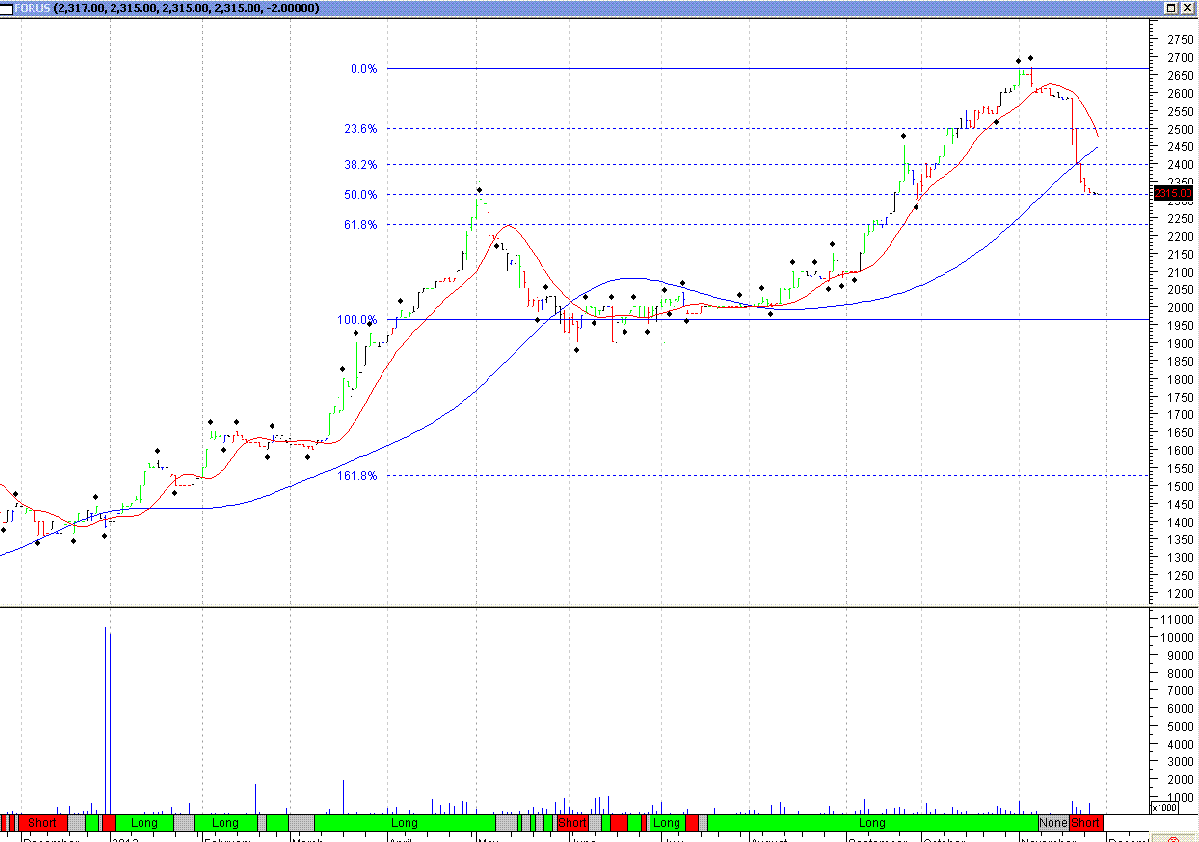The height and width of the screenshot is (842, 1199).
Task: Select the leftmost red Short signal segment
Action: pos(42,823)
